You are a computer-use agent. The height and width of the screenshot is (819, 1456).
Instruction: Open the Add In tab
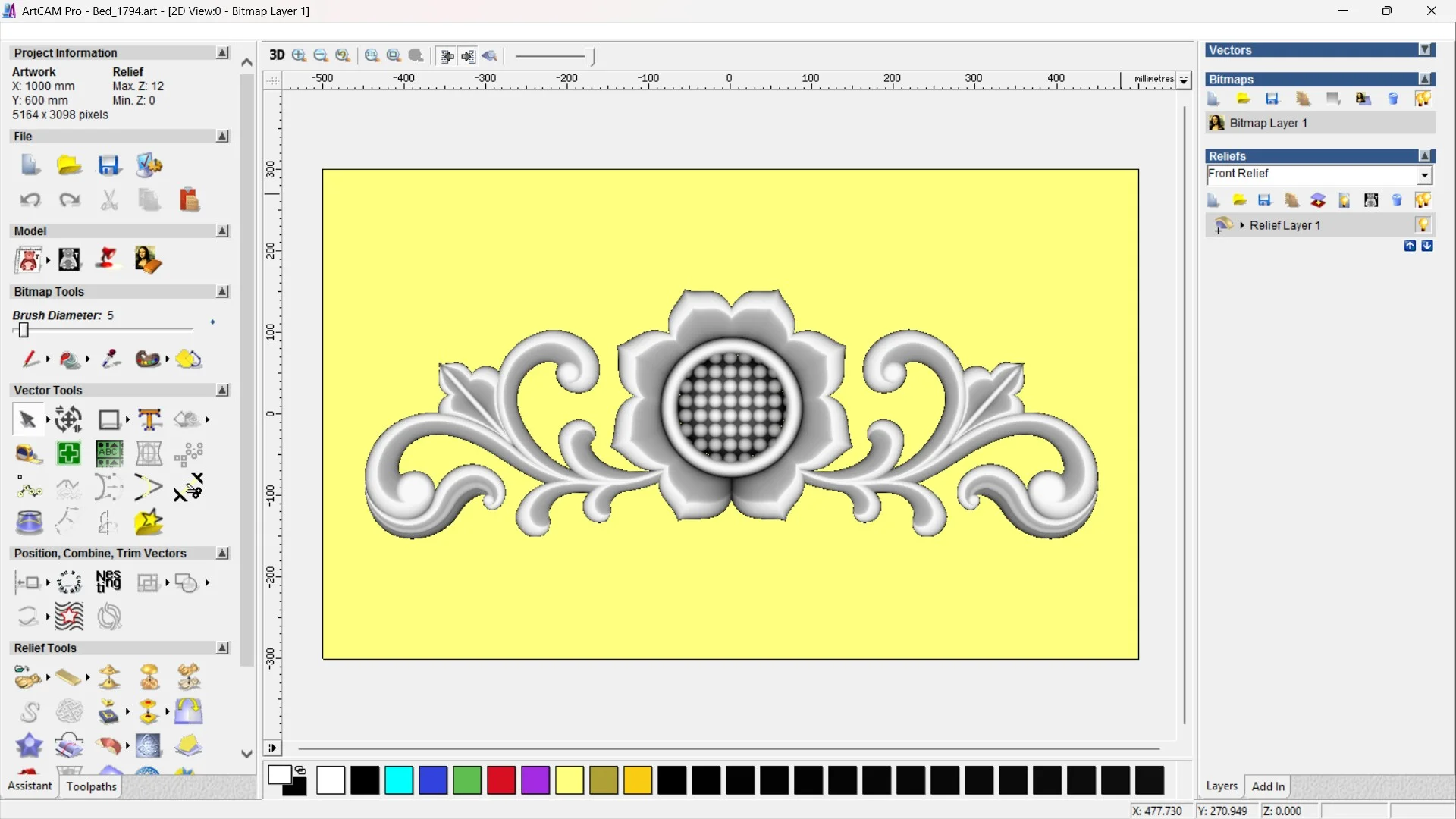tap(1268, 786)
